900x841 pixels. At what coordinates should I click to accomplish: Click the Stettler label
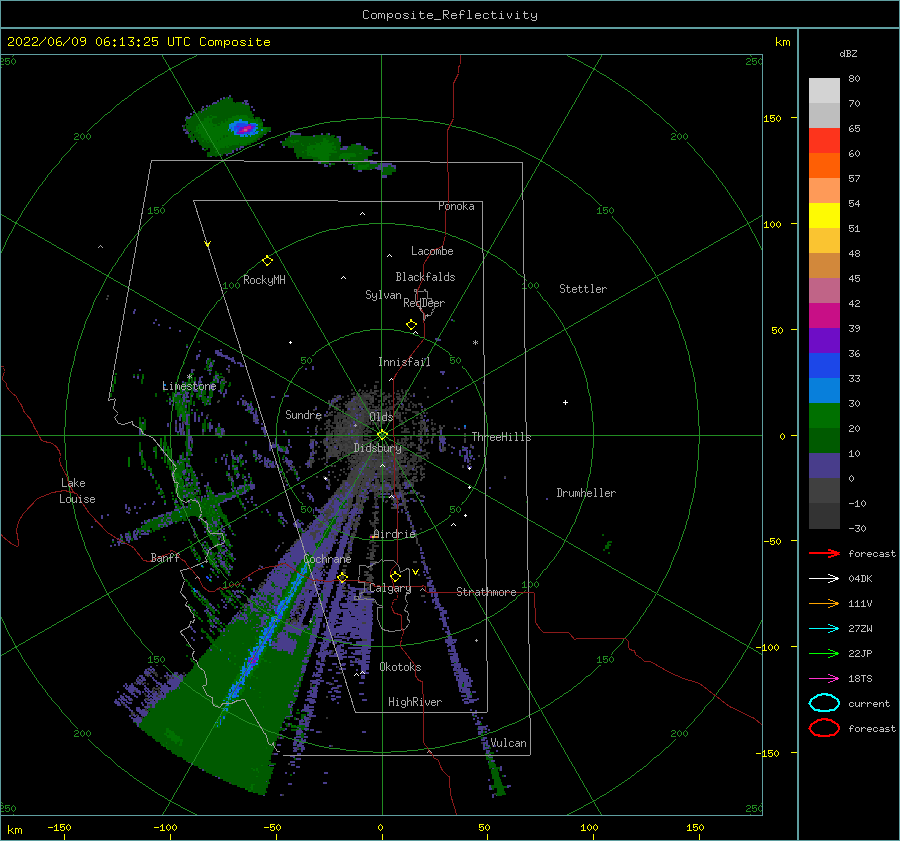pyautogui.click(x=583, y=289)
